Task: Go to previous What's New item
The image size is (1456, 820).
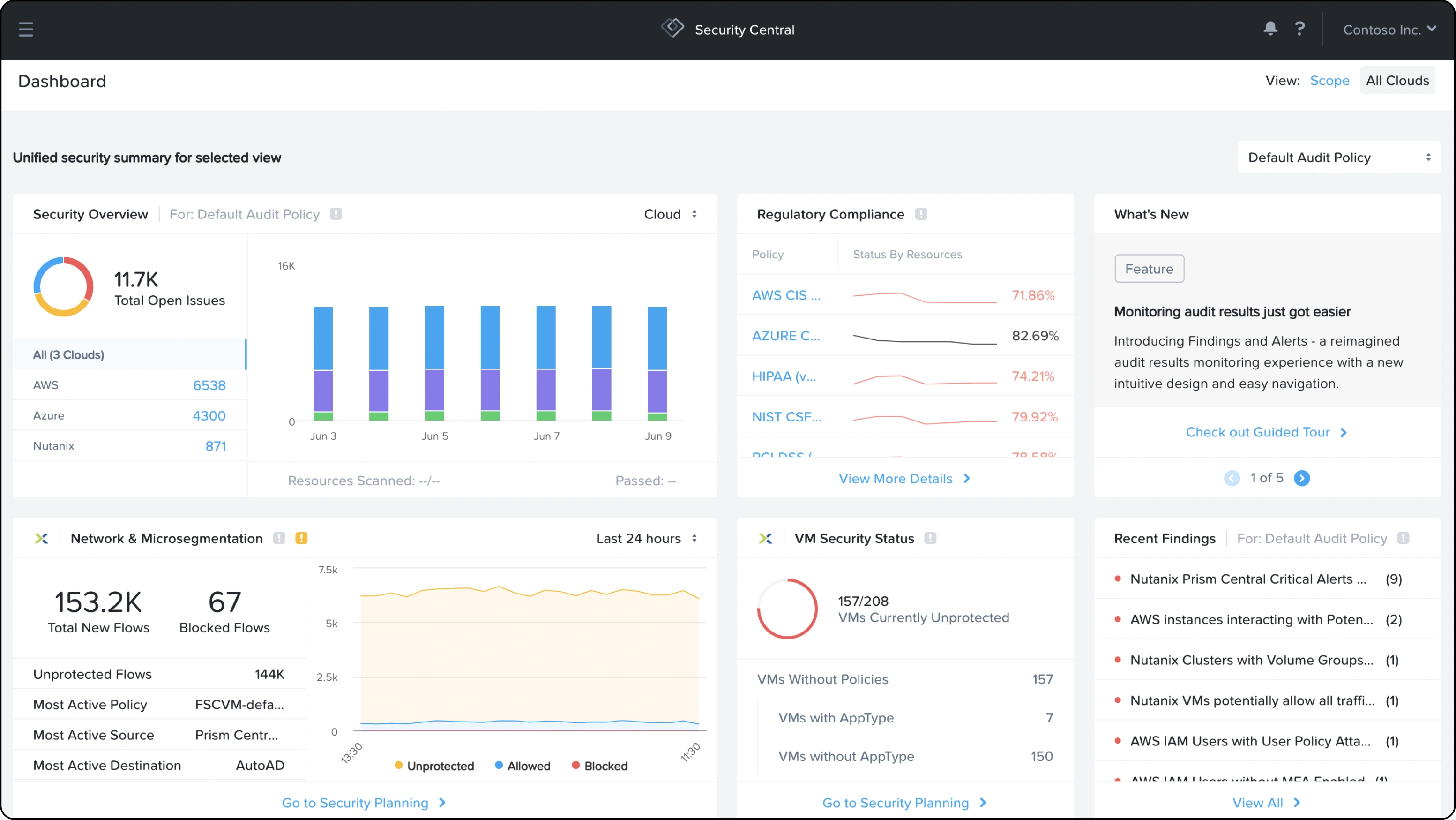Action: (1232, 478)
